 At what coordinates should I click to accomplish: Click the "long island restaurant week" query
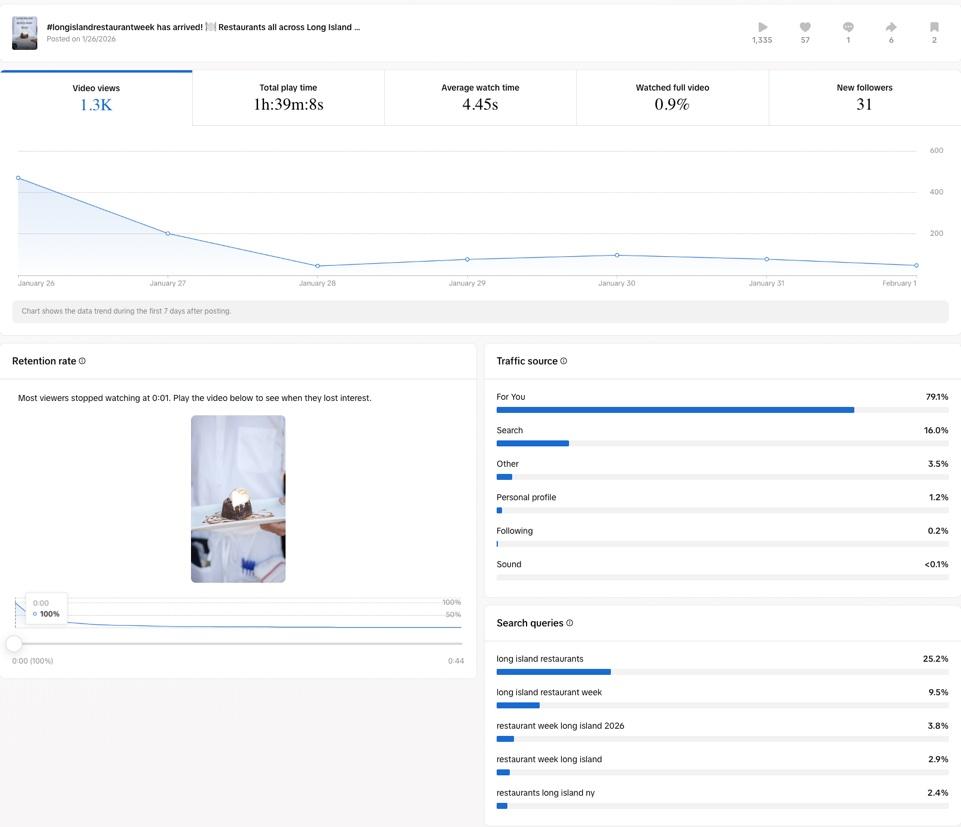pyautogui.click(x=549, y=692)
